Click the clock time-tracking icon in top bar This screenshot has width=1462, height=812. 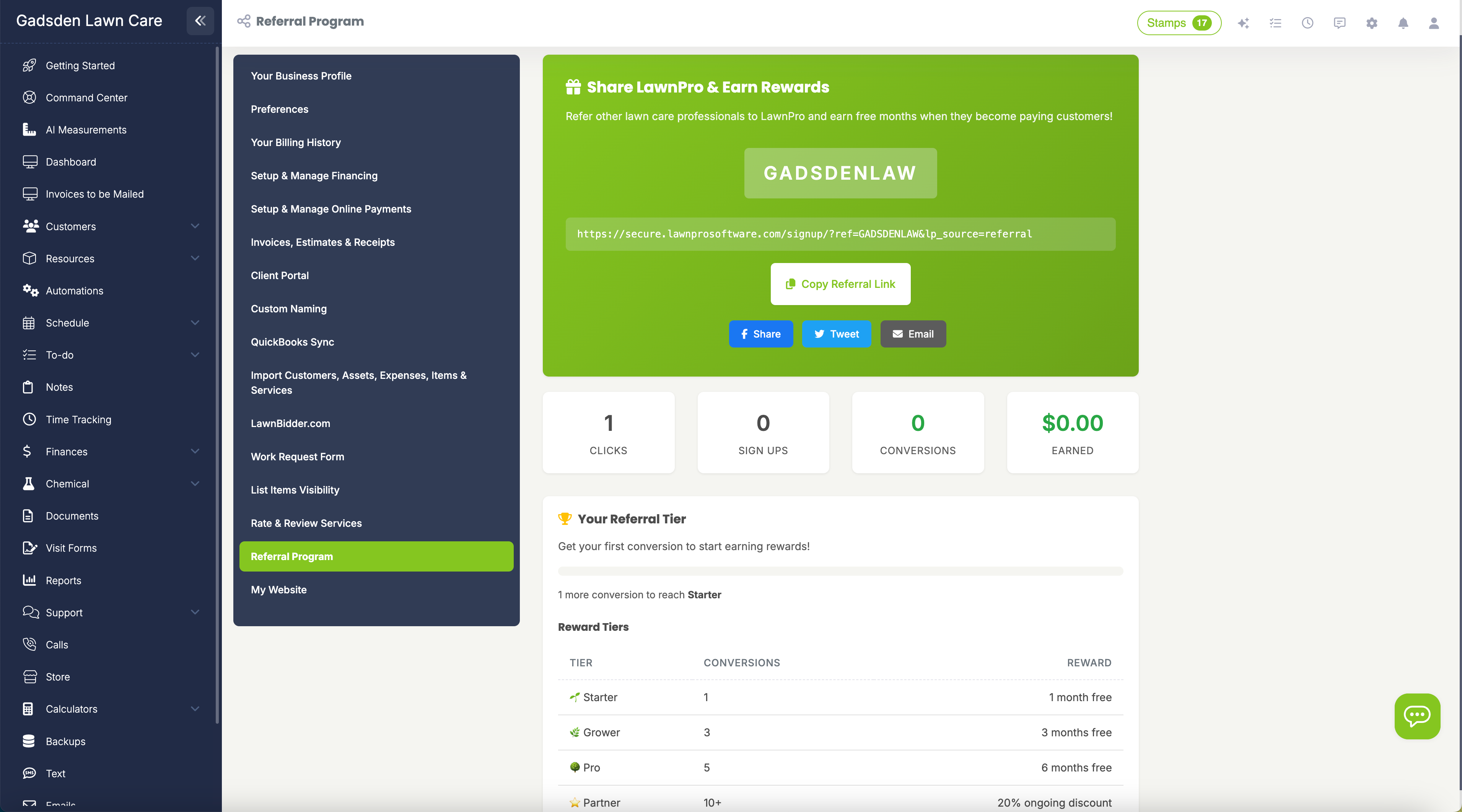1307,23
